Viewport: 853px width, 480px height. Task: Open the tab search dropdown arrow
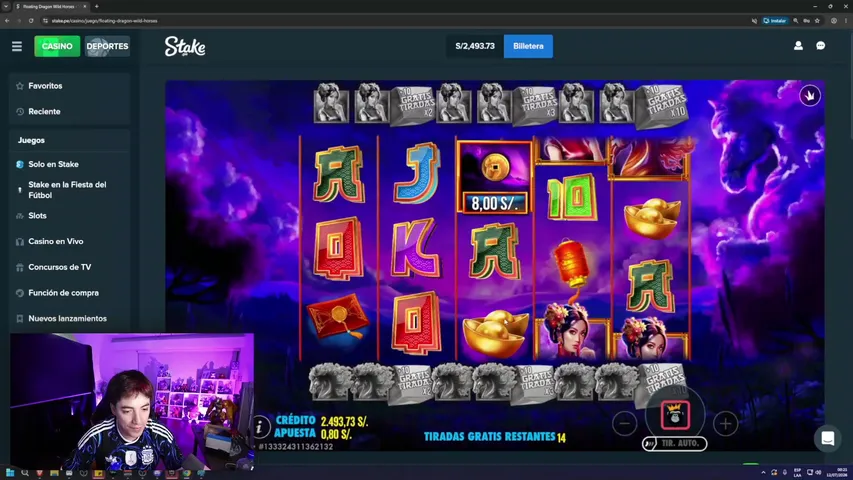pyautogui.click(x=6, y=7)
